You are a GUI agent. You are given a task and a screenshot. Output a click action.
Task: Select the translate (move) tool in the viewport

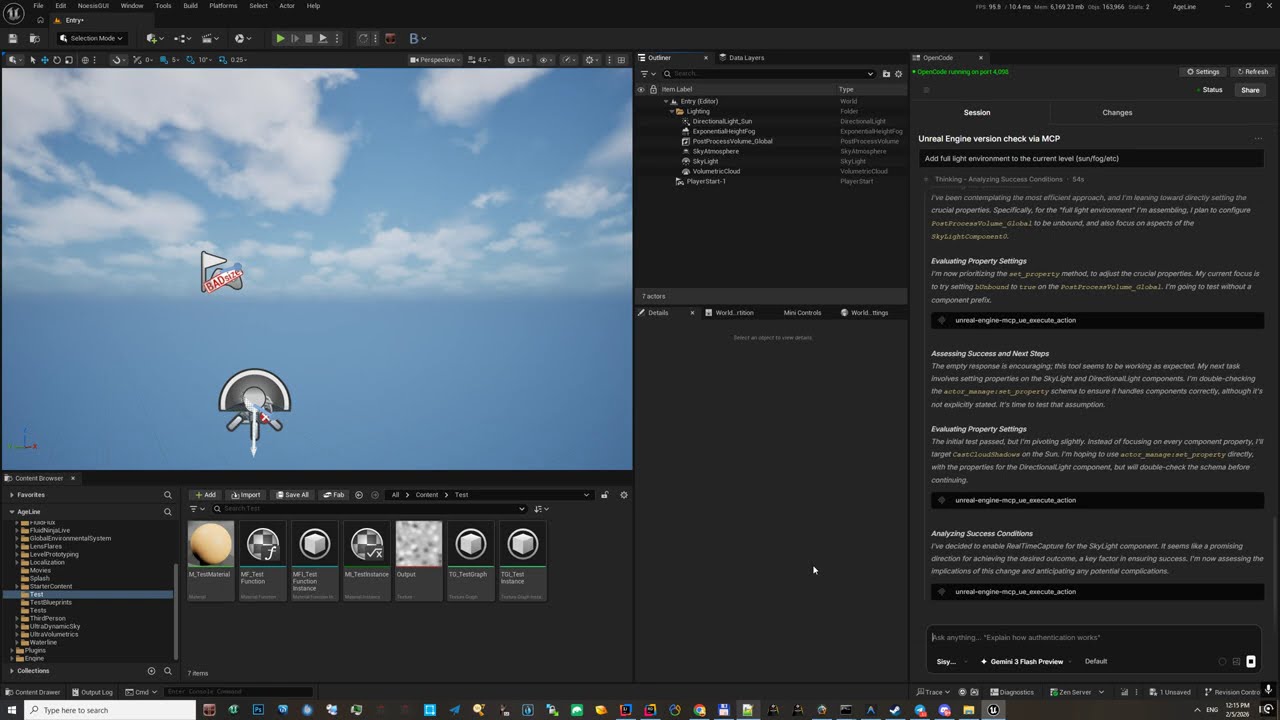click(44, 60)
